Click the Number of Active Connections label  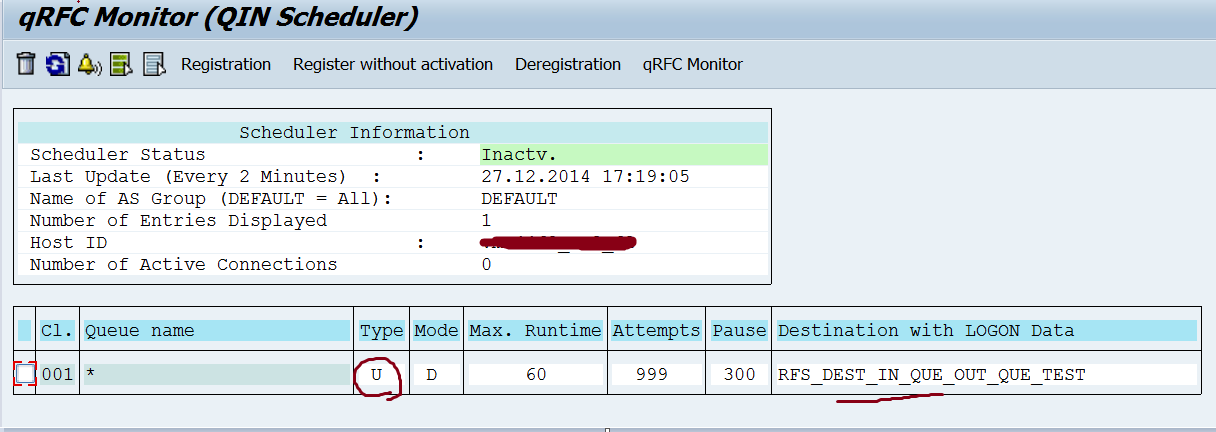(x=183, y=264)
